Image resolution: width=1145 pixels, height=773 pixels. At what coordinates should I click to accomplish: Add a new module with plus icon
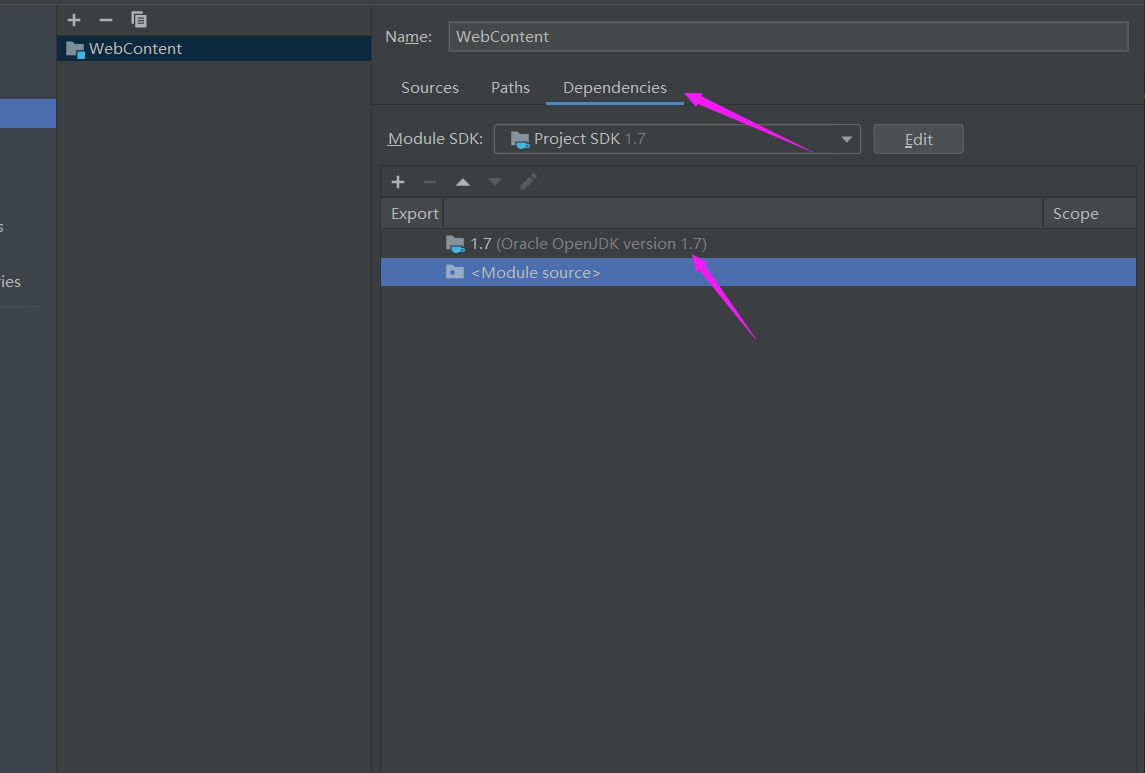pos(74,20)
